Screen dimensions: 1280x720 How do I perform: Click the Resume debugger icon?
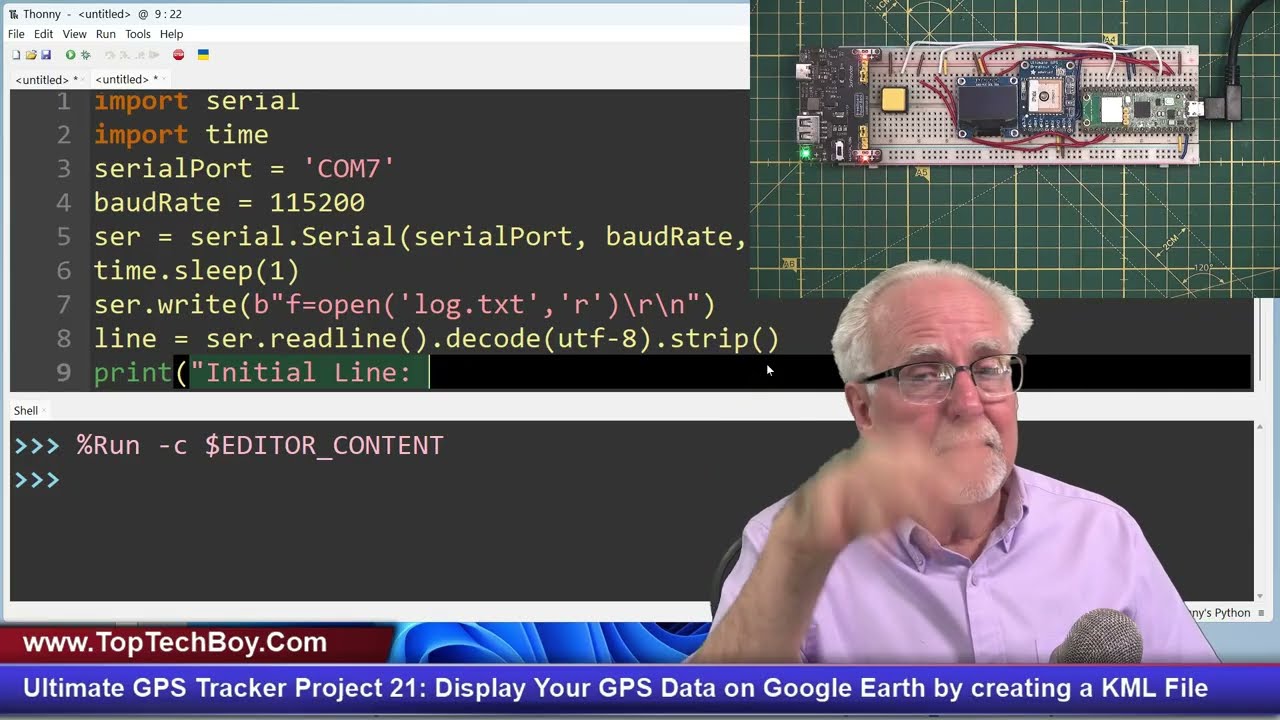pos(153,55)
